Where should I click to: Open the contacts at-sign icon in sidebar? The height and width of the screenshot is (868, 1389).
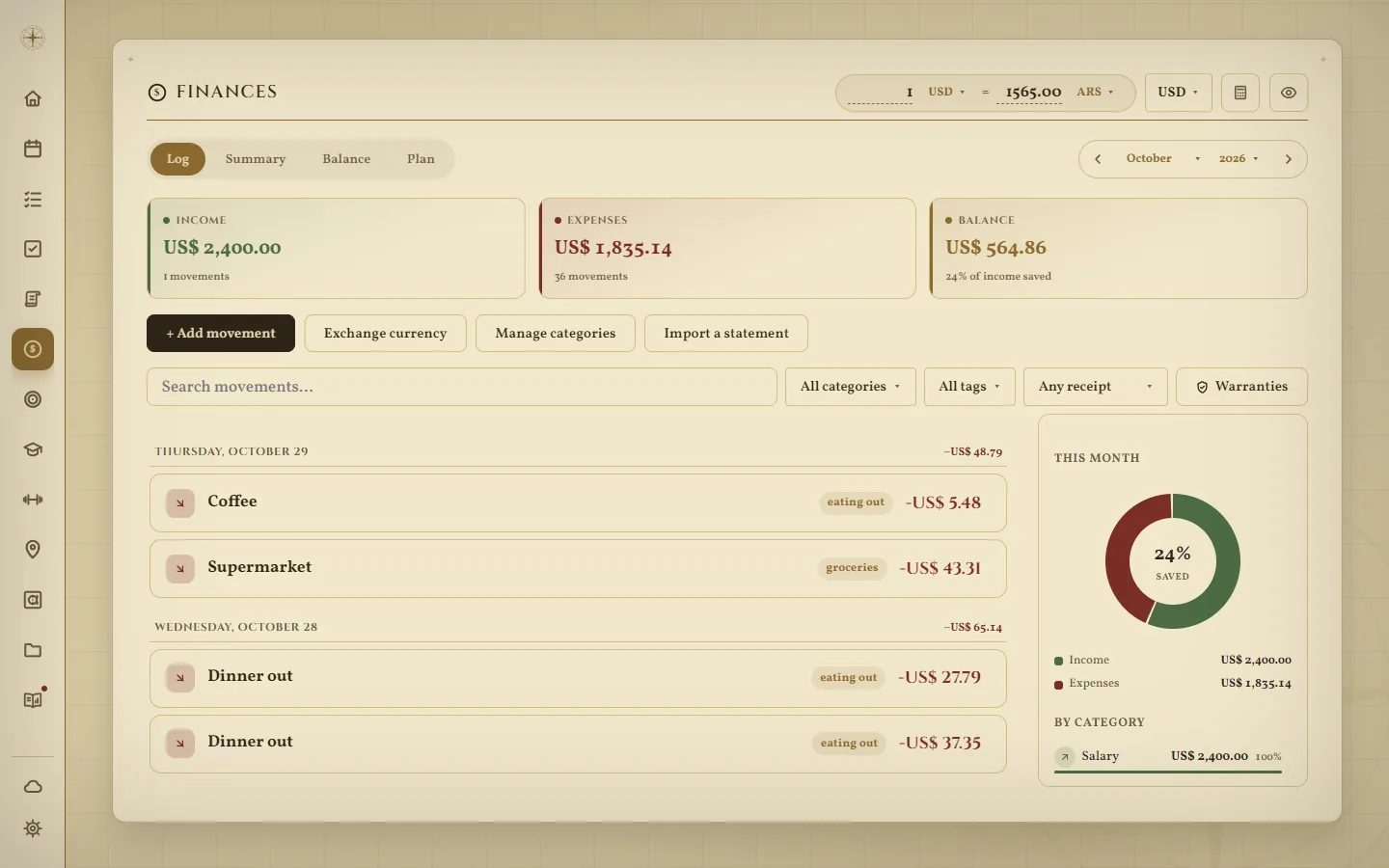tap(33, 600)
